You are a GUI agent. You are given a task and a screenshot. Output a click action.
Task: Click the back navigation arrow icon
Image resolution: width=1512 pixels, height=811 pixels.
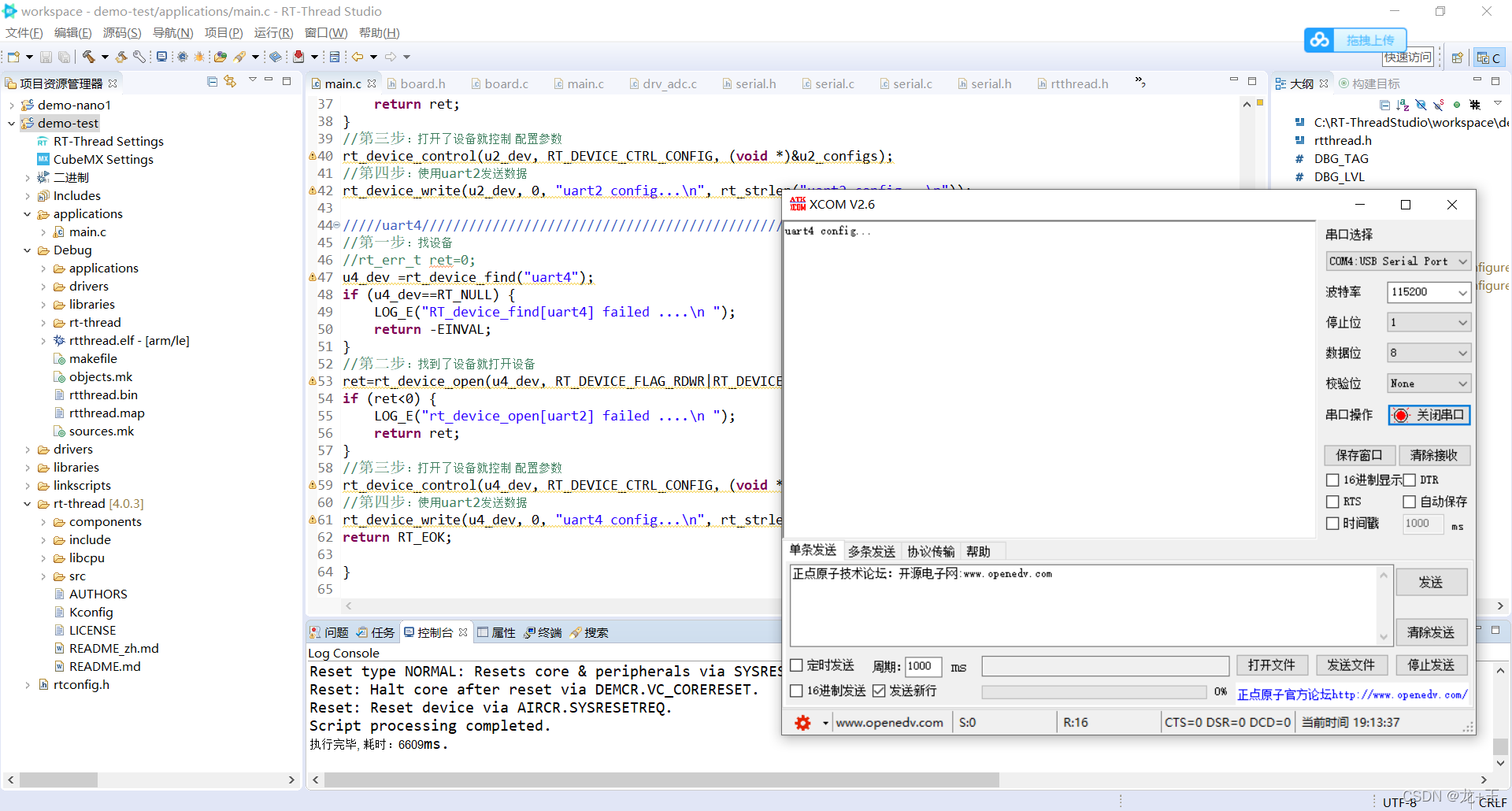(358, 57)
